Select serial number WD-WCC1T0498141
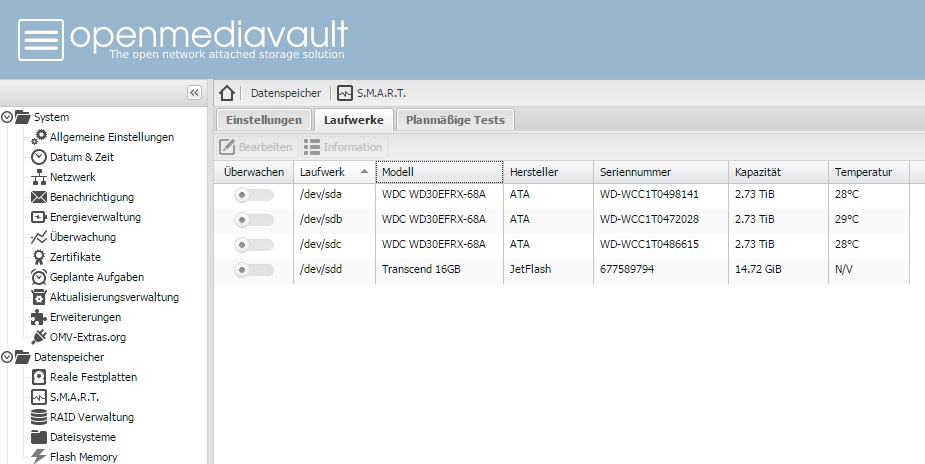 (x=649, y=194)
